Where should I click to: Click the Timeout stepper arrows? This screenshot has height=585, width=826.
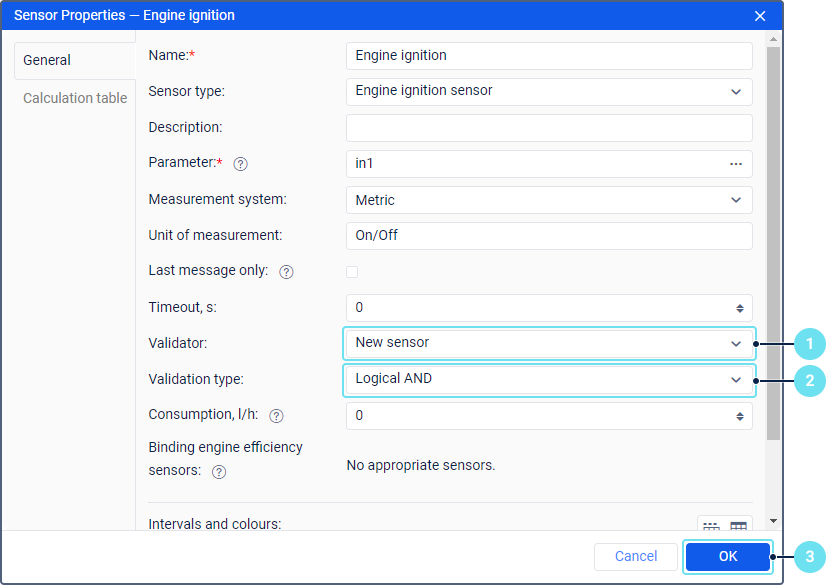[x=739, y=308]
